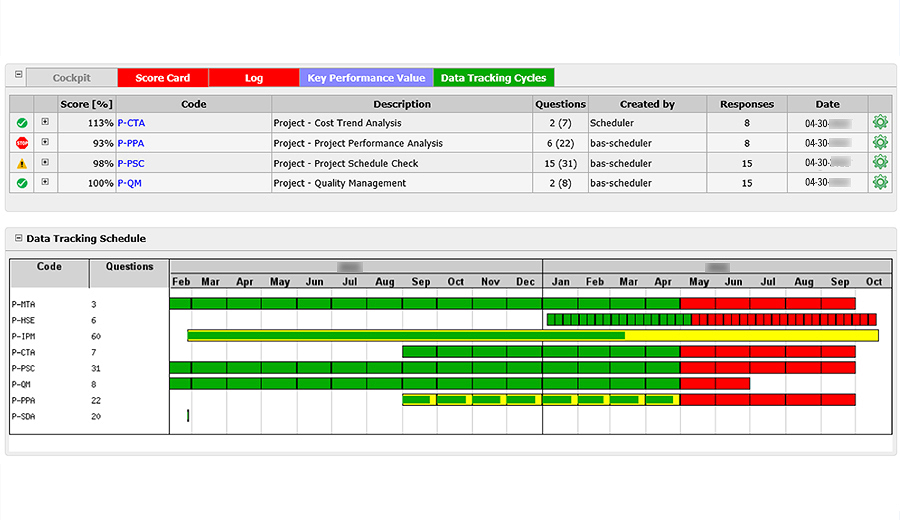Expand the P-CTA row details
Screen dimensions: 900x520
click(45, 123)
